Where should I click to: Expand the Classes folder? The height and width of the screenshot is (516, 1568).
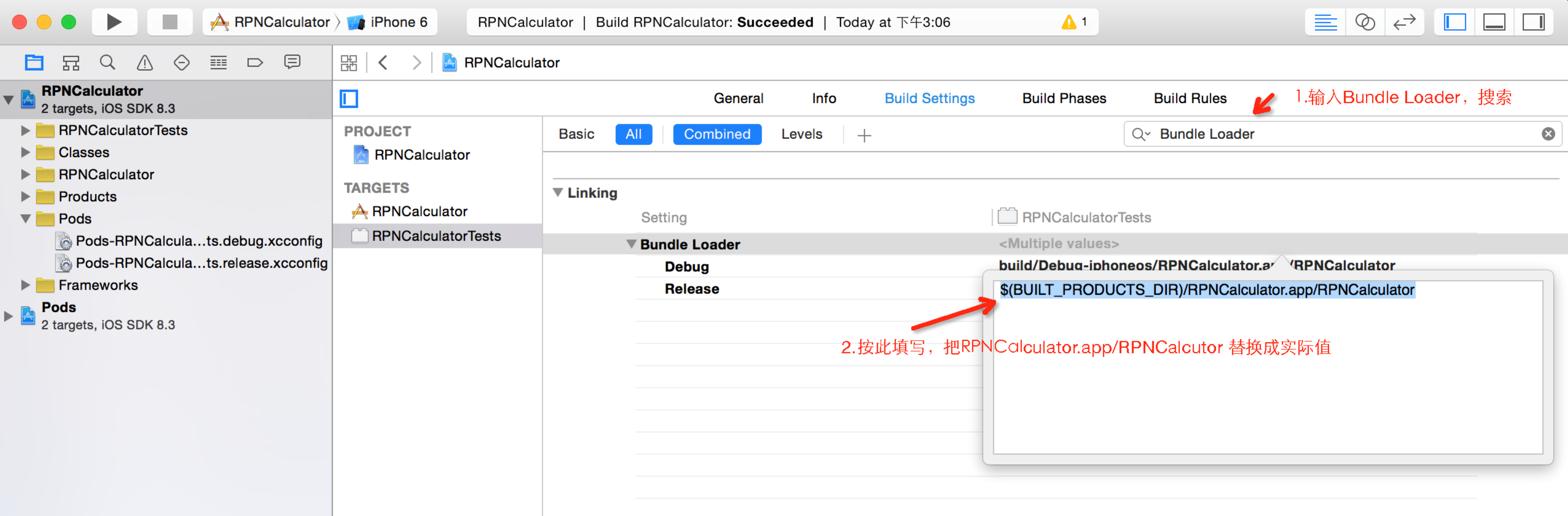25,152
